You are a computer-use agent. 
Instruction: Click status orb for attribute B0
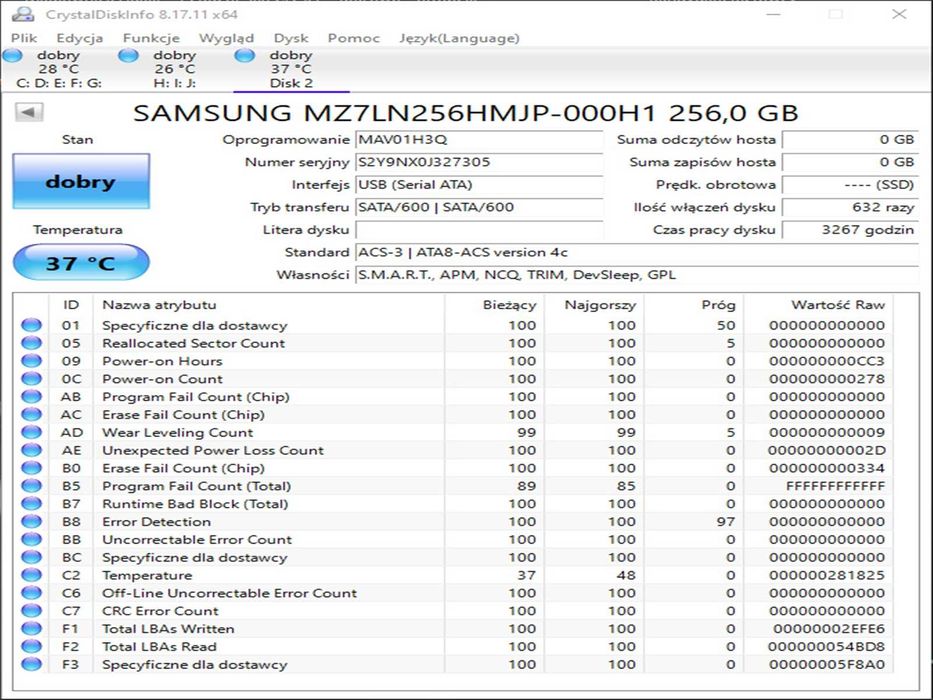[x=32, y=468]
